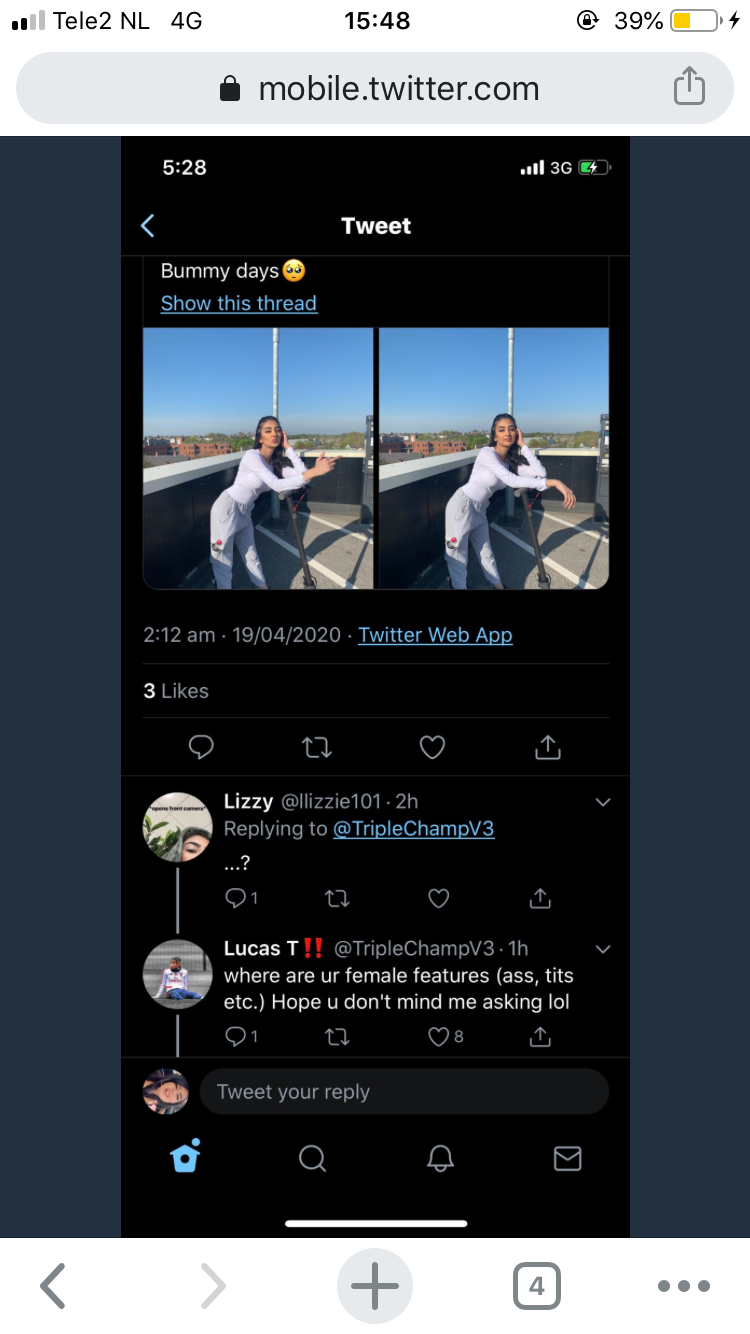Open the Messages envelope tab

[x=567, y=1158]
